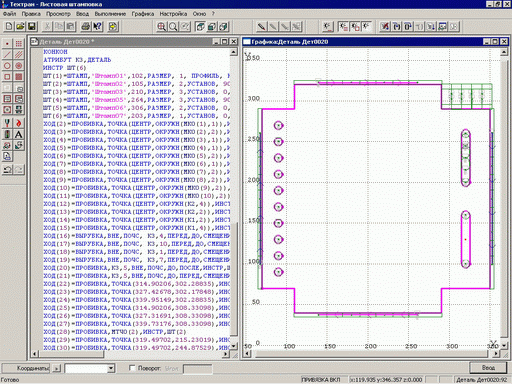Activate the context help arrow icon
The height and width of the screenshot is (384, 512).
[97, 26]
